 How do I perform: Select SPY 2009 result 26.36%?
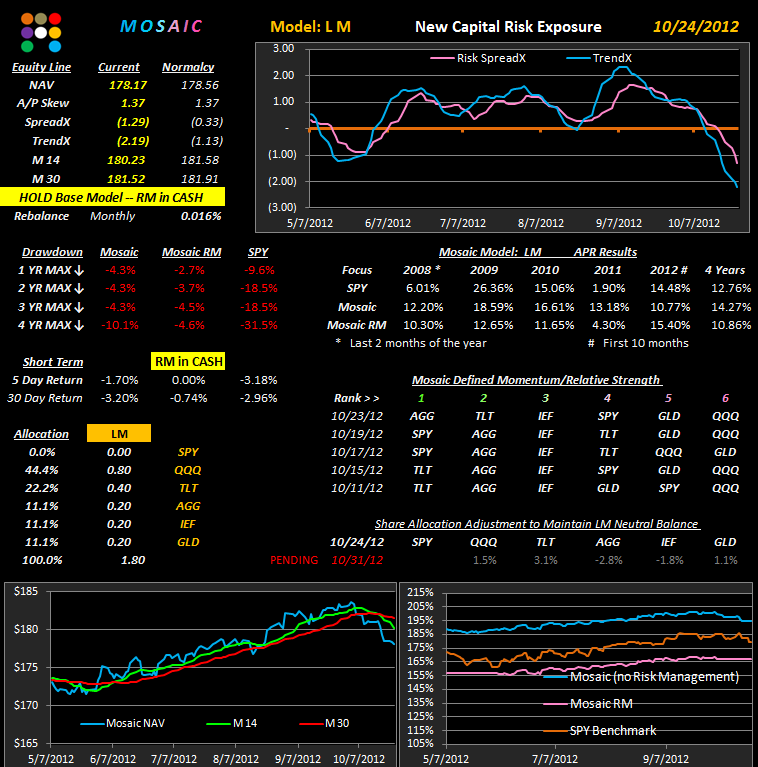(493, 289)
